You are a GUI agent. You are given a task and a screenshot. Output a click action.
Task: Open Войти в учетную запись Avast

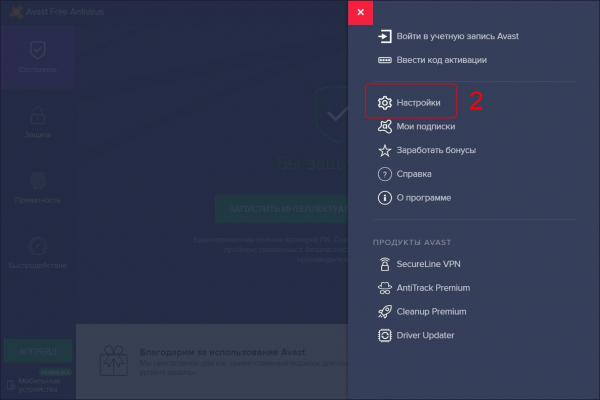click(457, 36)
